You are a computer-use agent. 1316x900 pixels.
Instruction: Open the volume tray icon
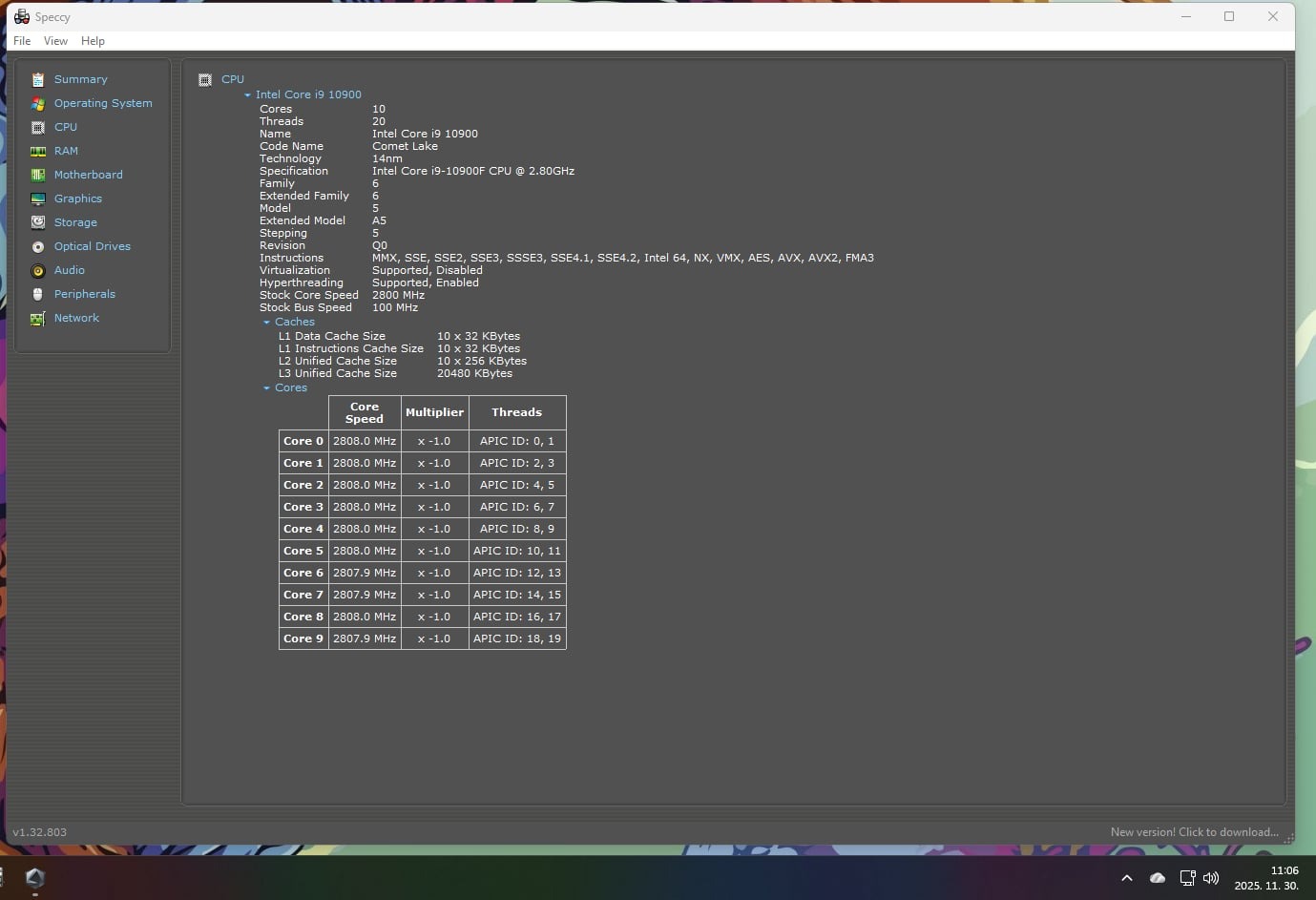point(1211,878)
